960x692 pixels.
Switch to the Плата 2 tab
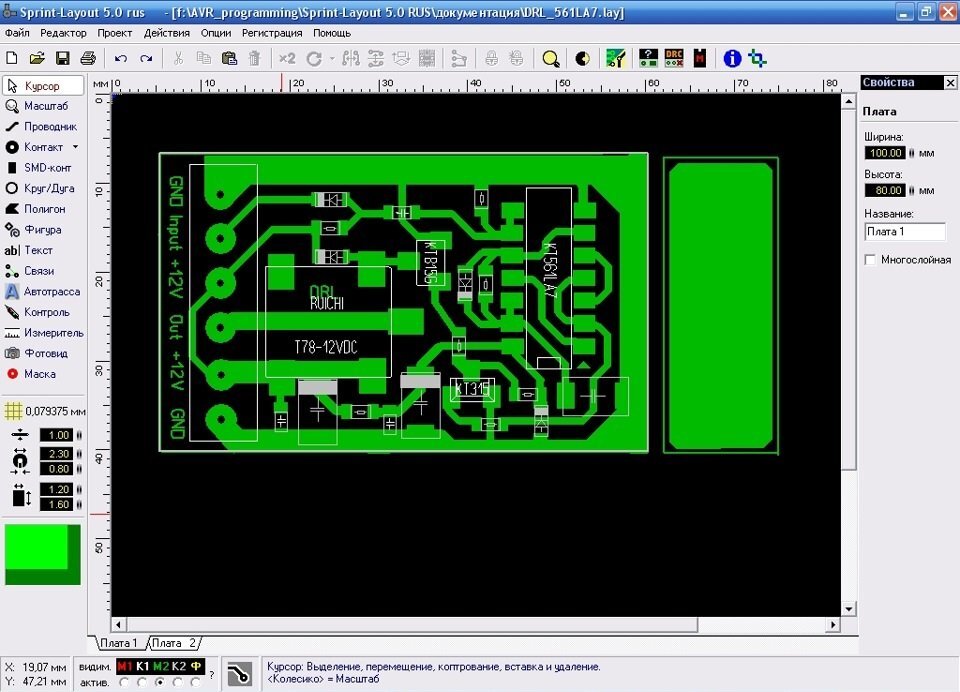174,643
